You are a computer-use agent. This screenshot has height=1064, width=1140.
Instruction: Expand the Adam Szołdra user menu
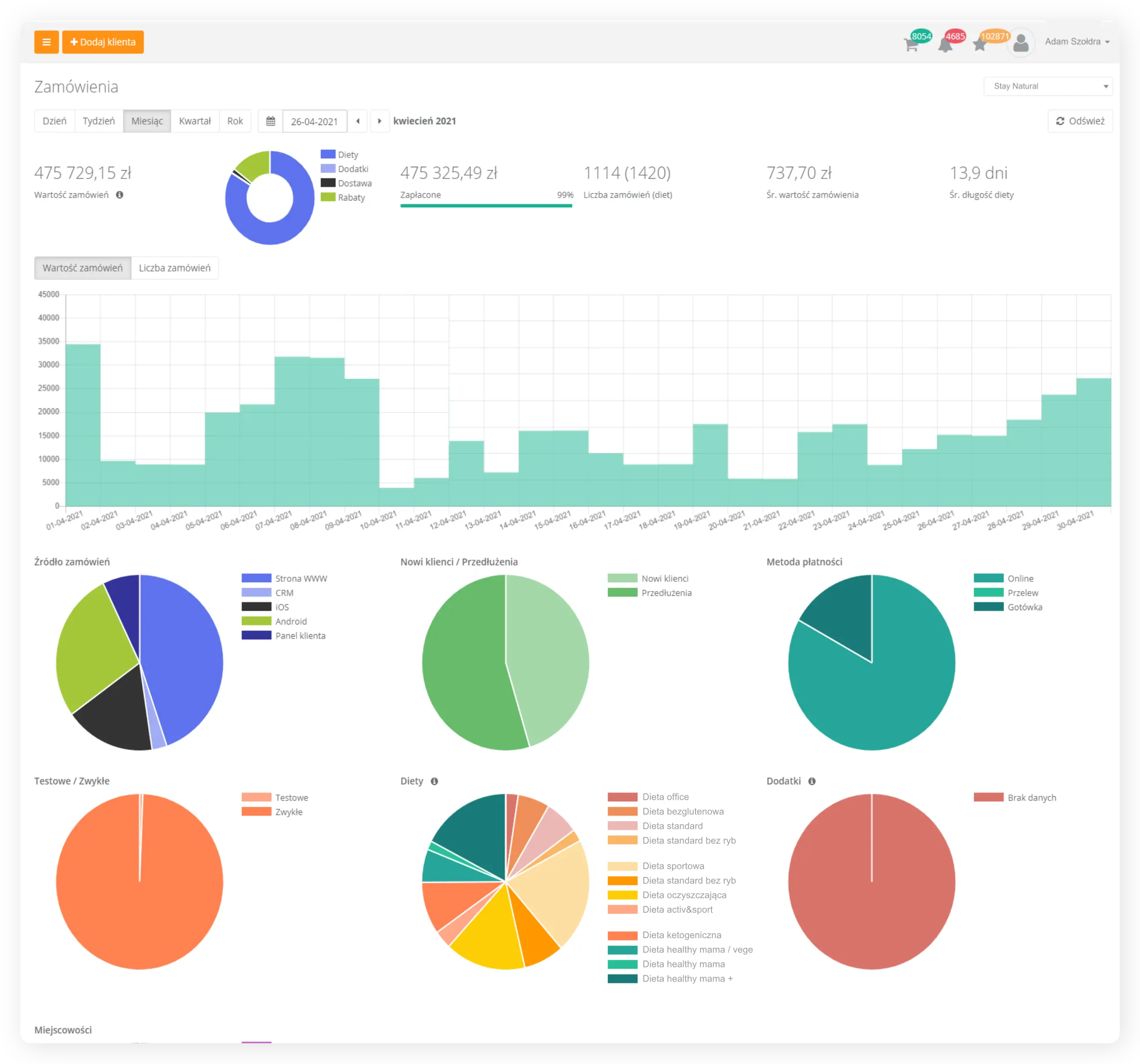pos(1077,41)
